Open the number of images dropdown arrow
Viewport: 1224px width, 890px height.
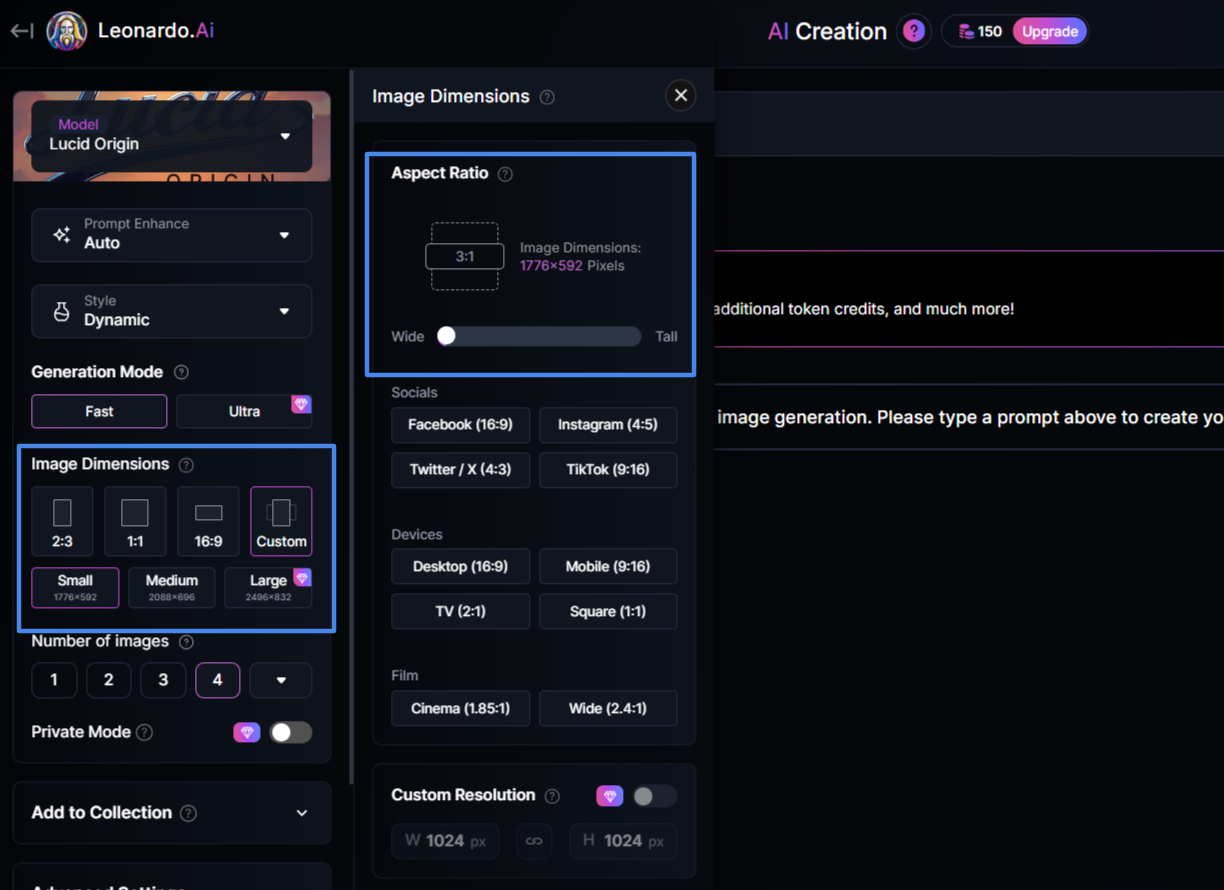pyautogui.click(x=280, y=679)
